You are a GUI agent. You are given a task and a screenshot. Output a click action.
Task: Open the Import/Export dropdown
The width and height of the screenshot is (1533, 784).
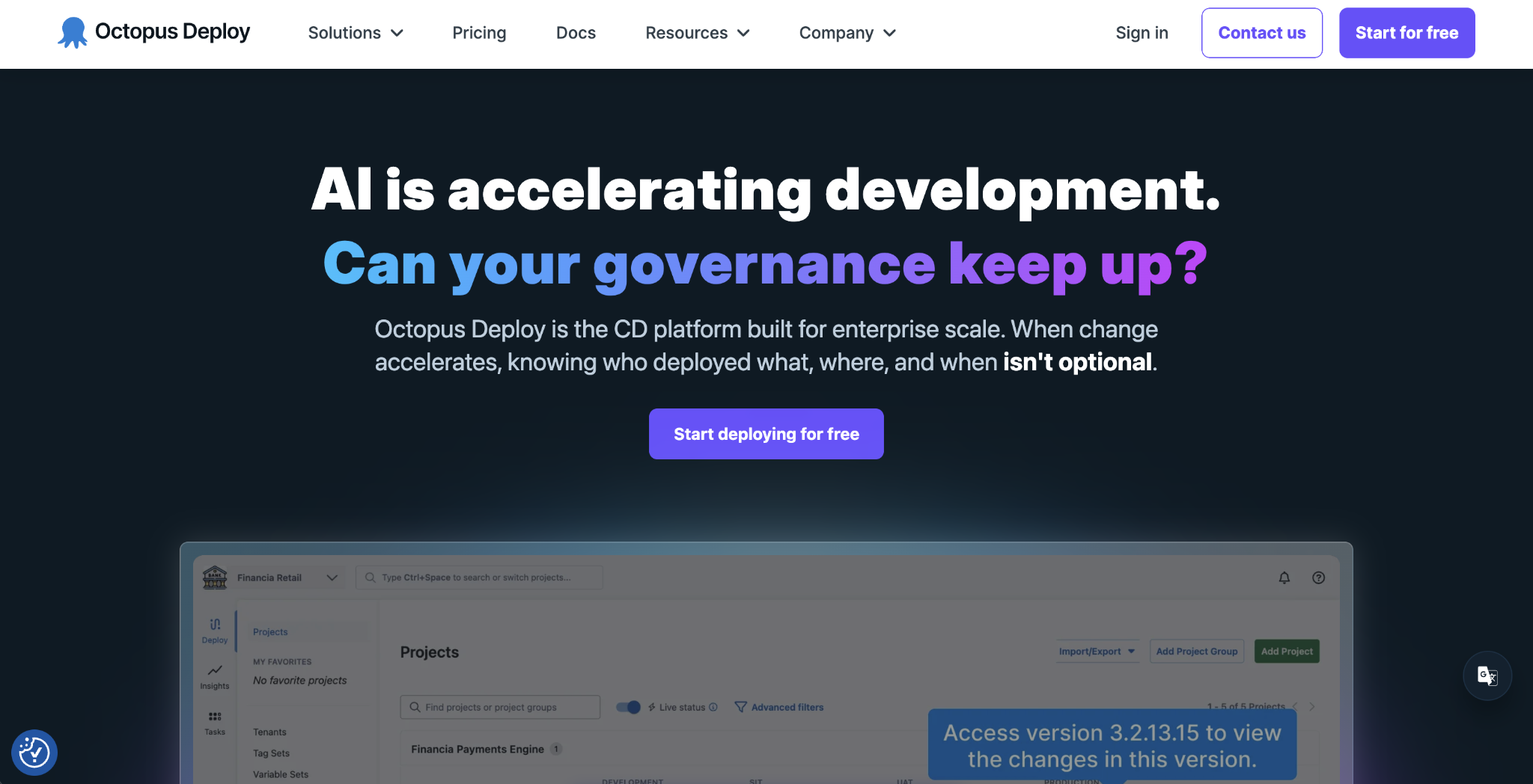(1097, 652)
